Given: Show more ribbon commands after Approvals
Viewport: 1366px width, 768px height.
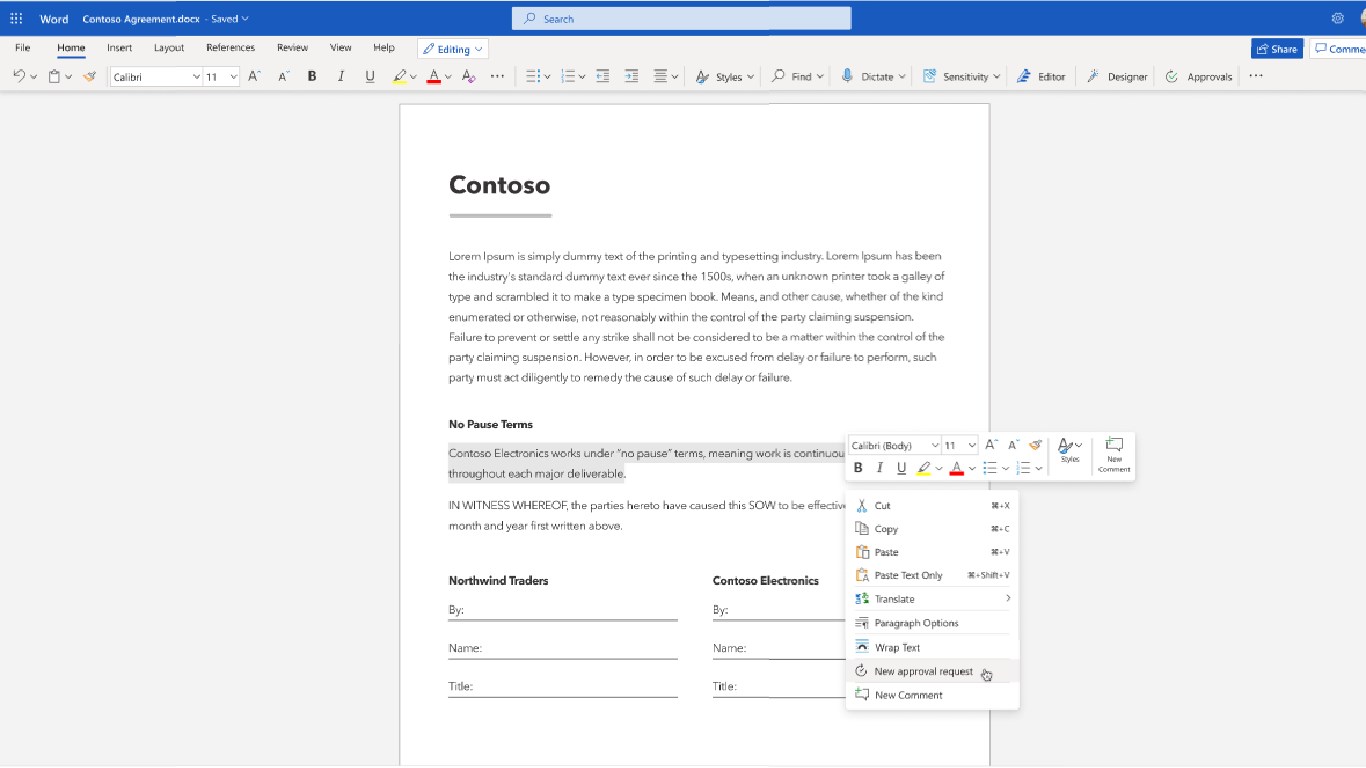Looking at the screenshot, I should (1256, 76).
